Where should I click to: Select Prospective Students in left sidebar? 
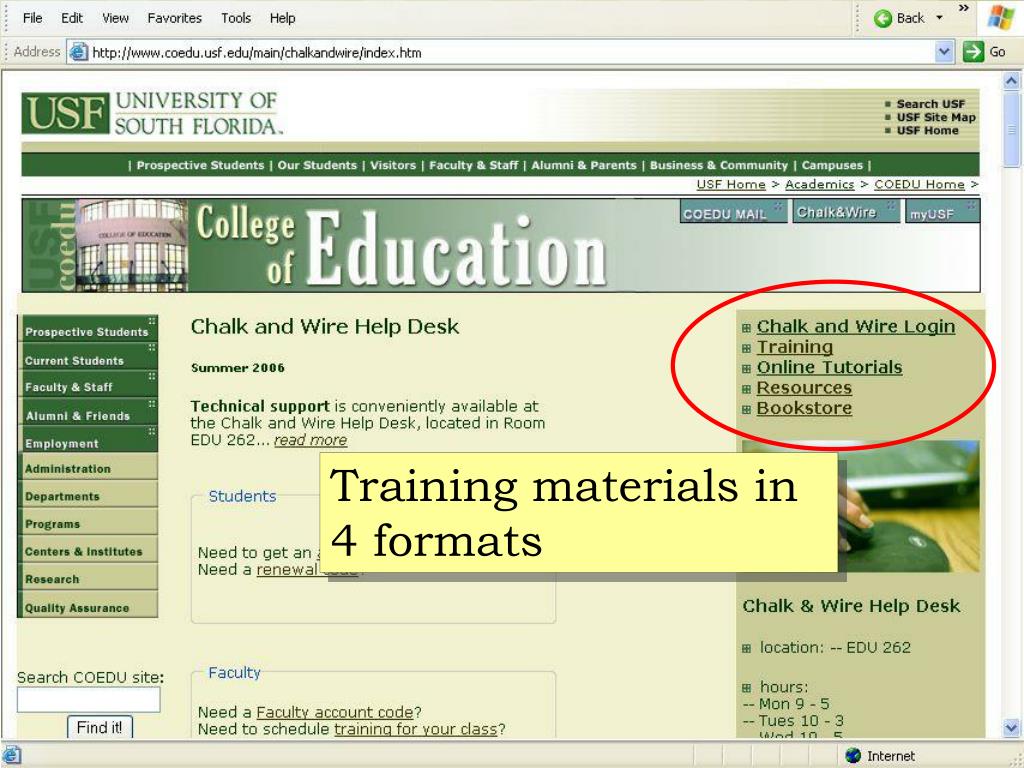(x=88, y=330)
